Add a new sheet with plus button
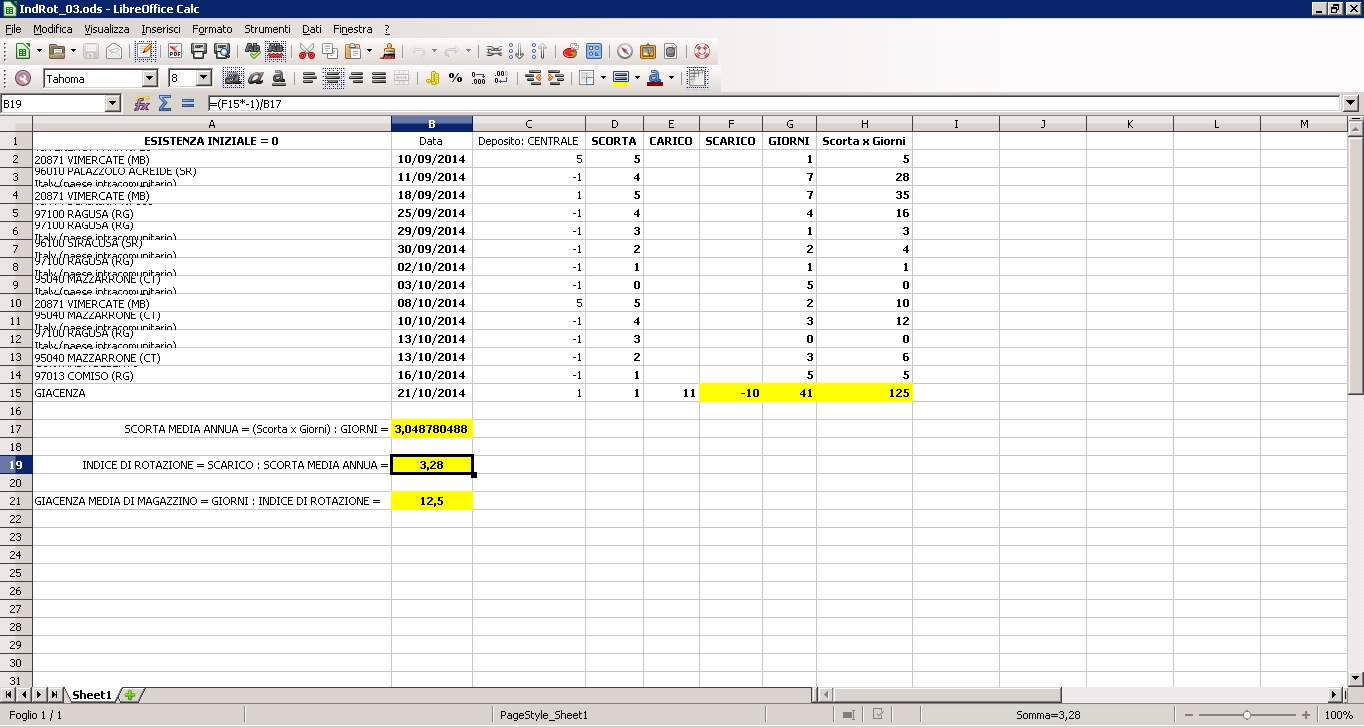This screenshot has height=728, width=1364. pyautogui.click(x=129, y=694)
